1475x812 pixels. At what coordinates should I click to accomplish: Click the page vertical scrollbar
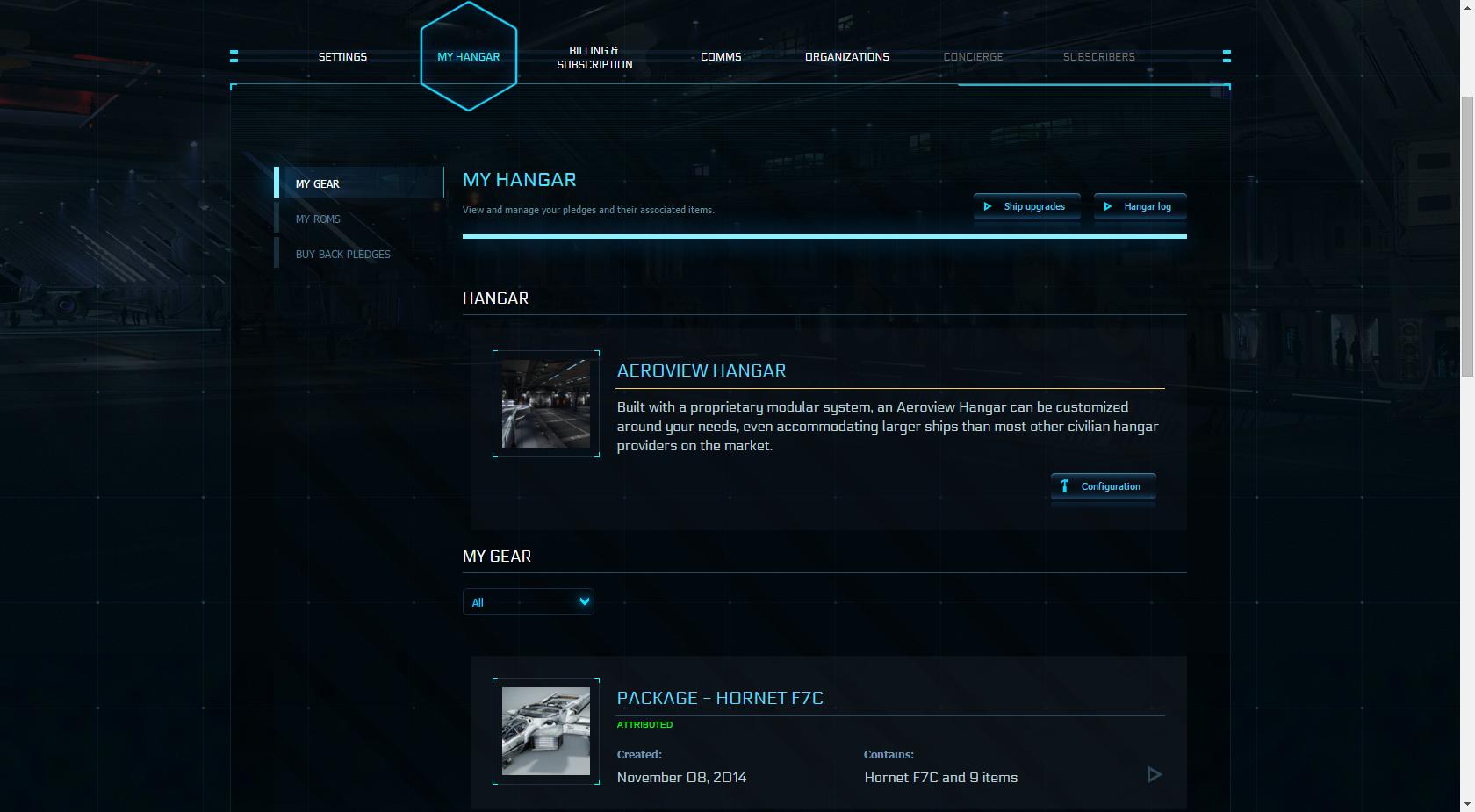coord(1467,237)
